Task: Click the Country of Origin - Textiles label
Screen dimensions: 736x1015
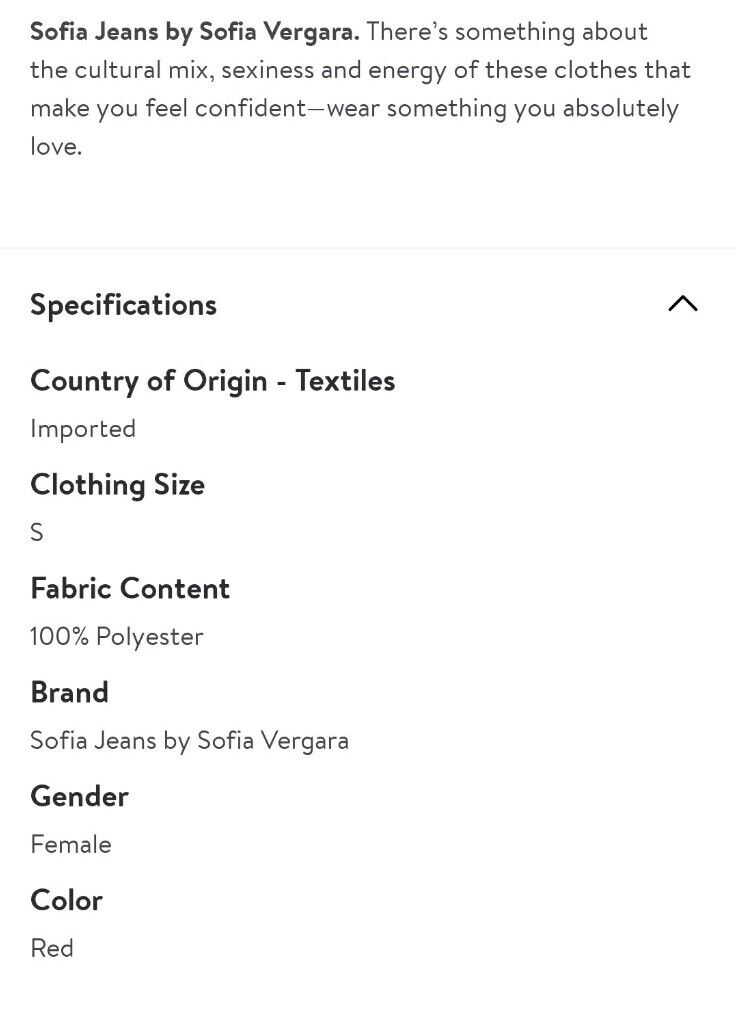Action: [212, 381]
